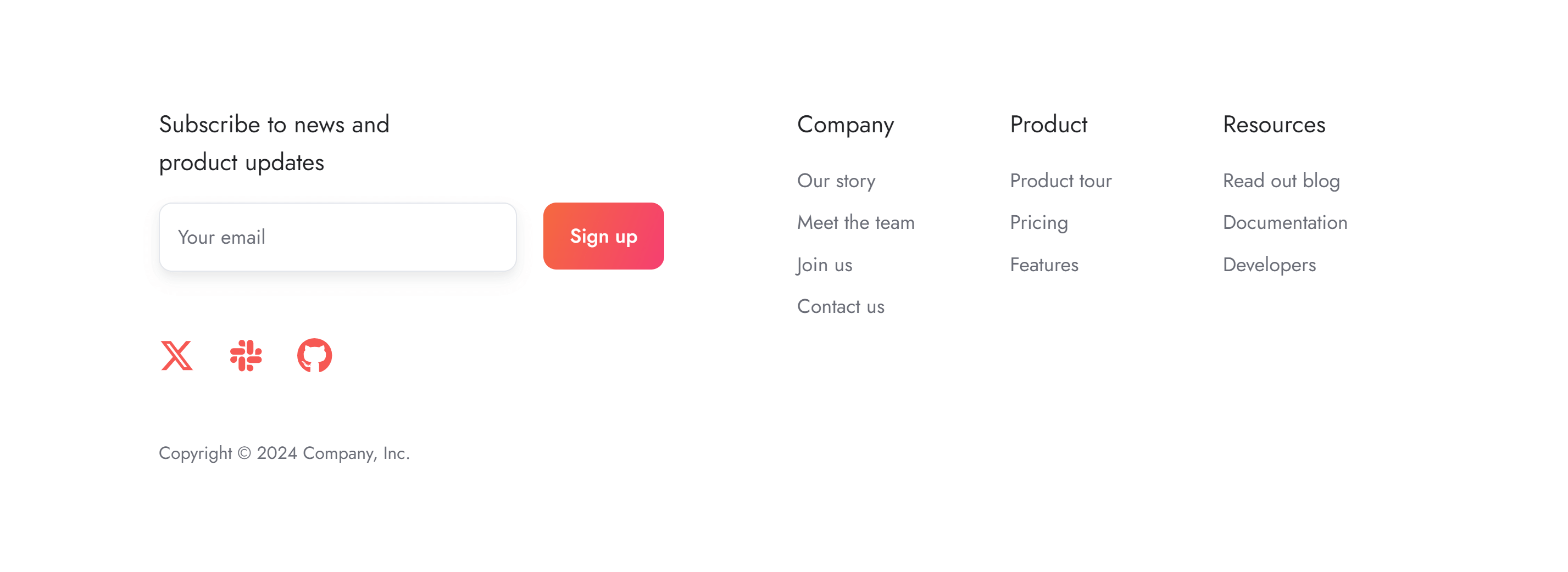Follow the Join us link

[x=824, y=265]
